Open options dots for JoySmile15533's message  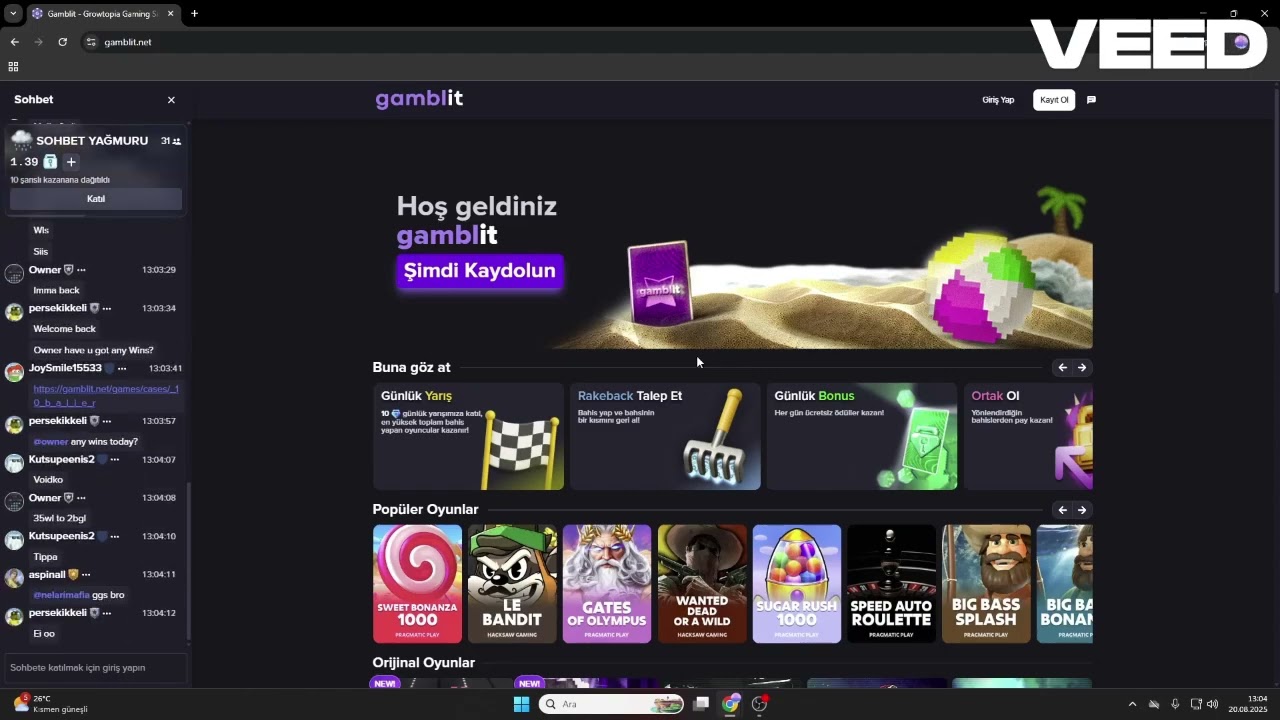tap(122, 368)
